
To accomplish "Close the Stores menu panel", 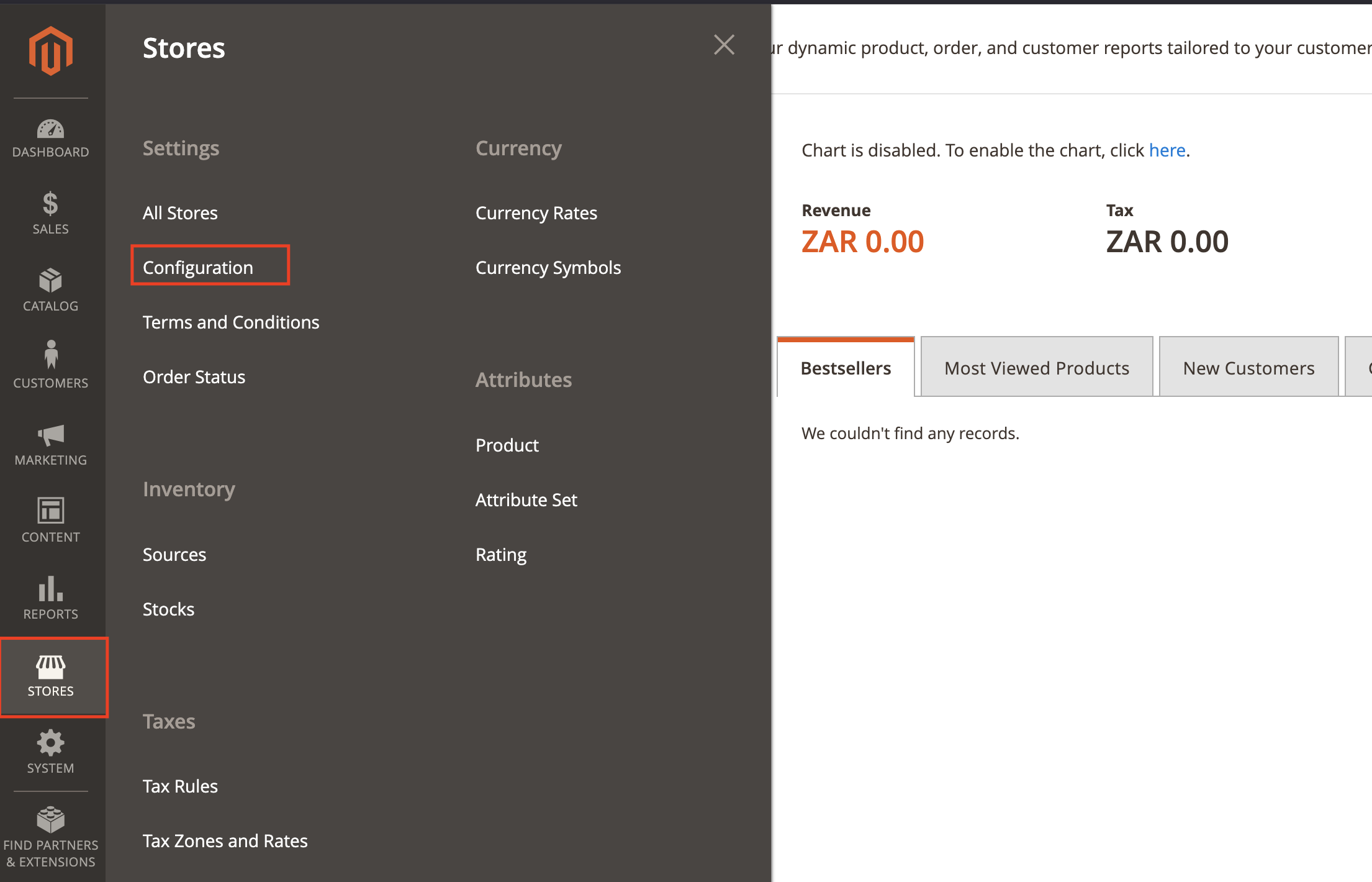I will point(724,45).
